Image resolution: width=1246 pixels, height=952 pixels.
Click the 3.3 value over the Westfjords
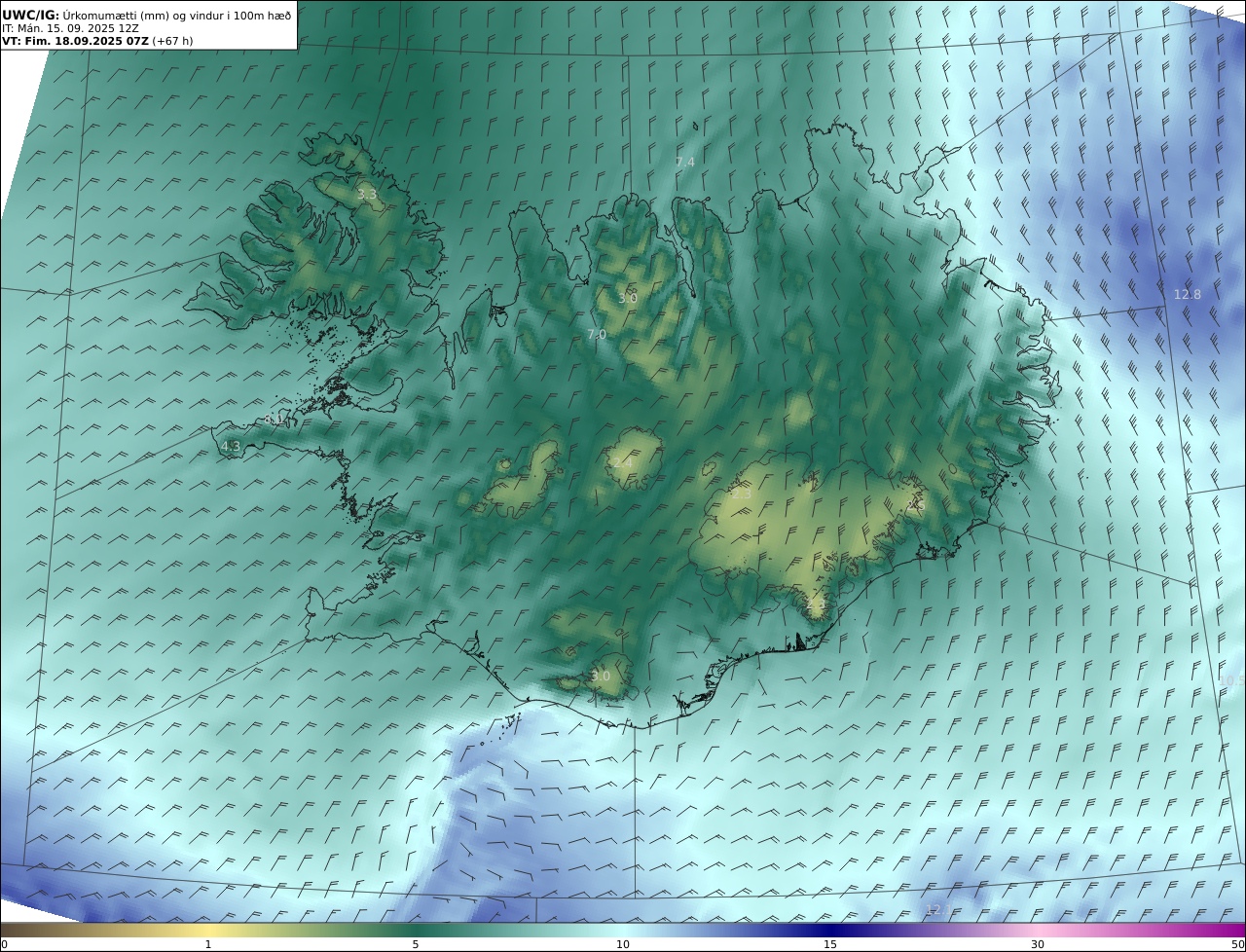[366, 195]
